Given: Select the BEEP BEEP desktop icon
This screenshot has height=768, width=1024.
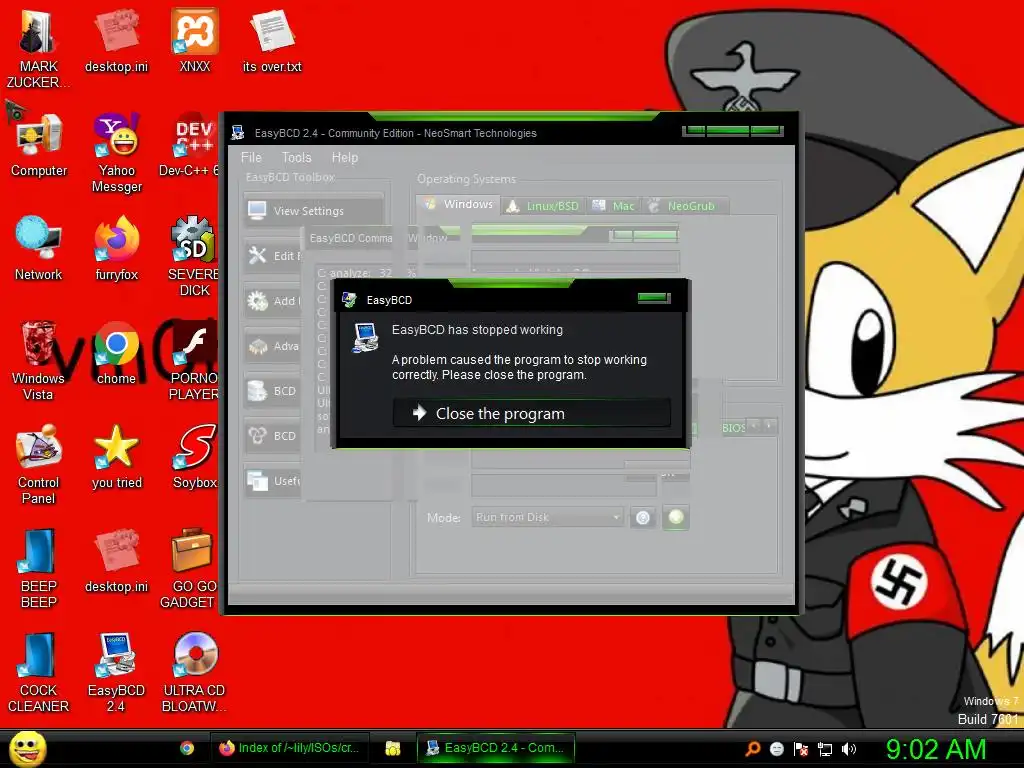Looking at the screenshot, I should coord(39,569).
